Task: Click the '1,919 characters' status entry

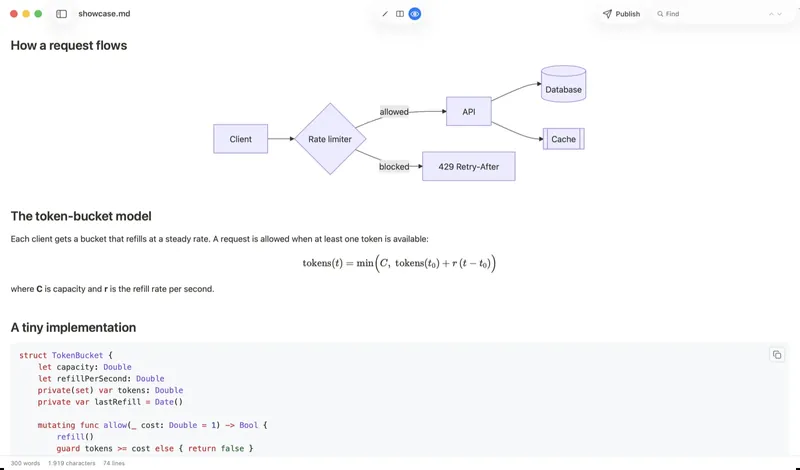Action: click(x=72, y=463)
